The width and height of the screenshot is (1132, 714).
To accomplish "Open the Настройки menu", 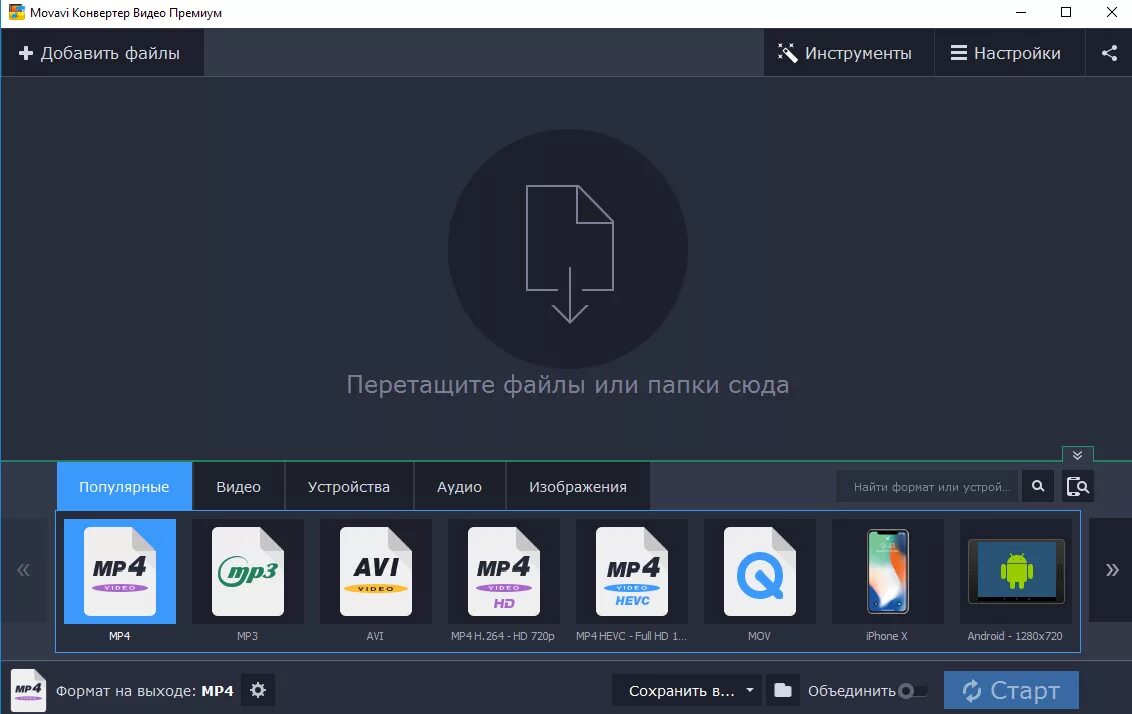I will 1009,53.
